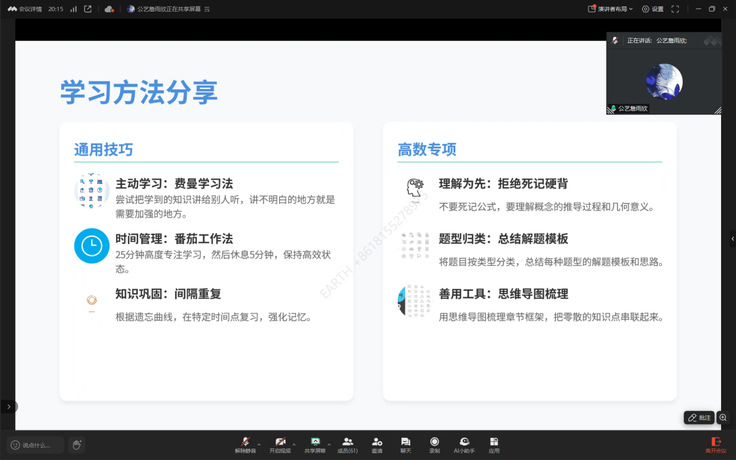Expand the audio options arrow beside 解除静音
This screenshot has width=736, height=460.
(x=260, y=441)
